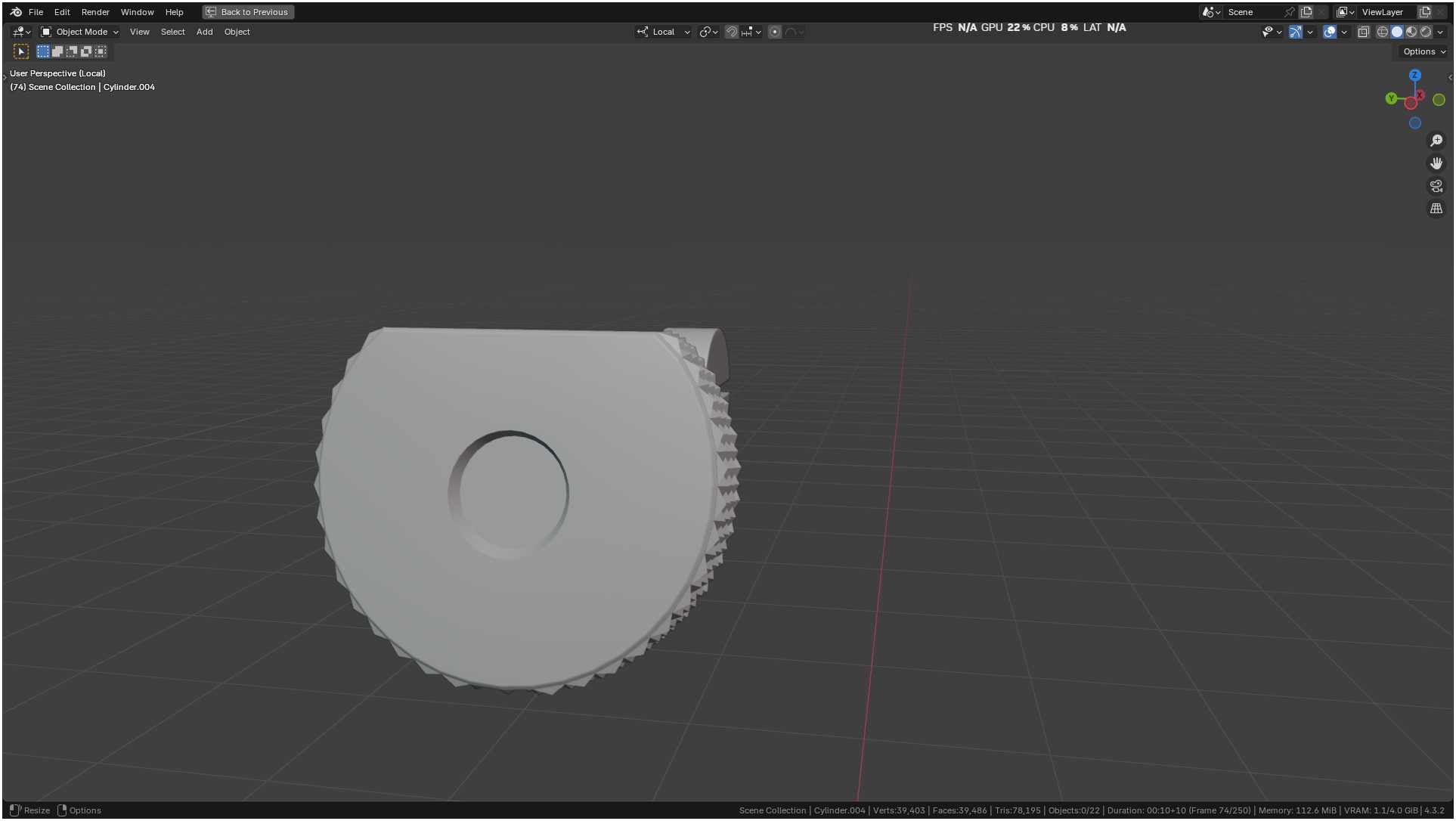
Task: Toggle proportional editing
Action: coord(775,32)
